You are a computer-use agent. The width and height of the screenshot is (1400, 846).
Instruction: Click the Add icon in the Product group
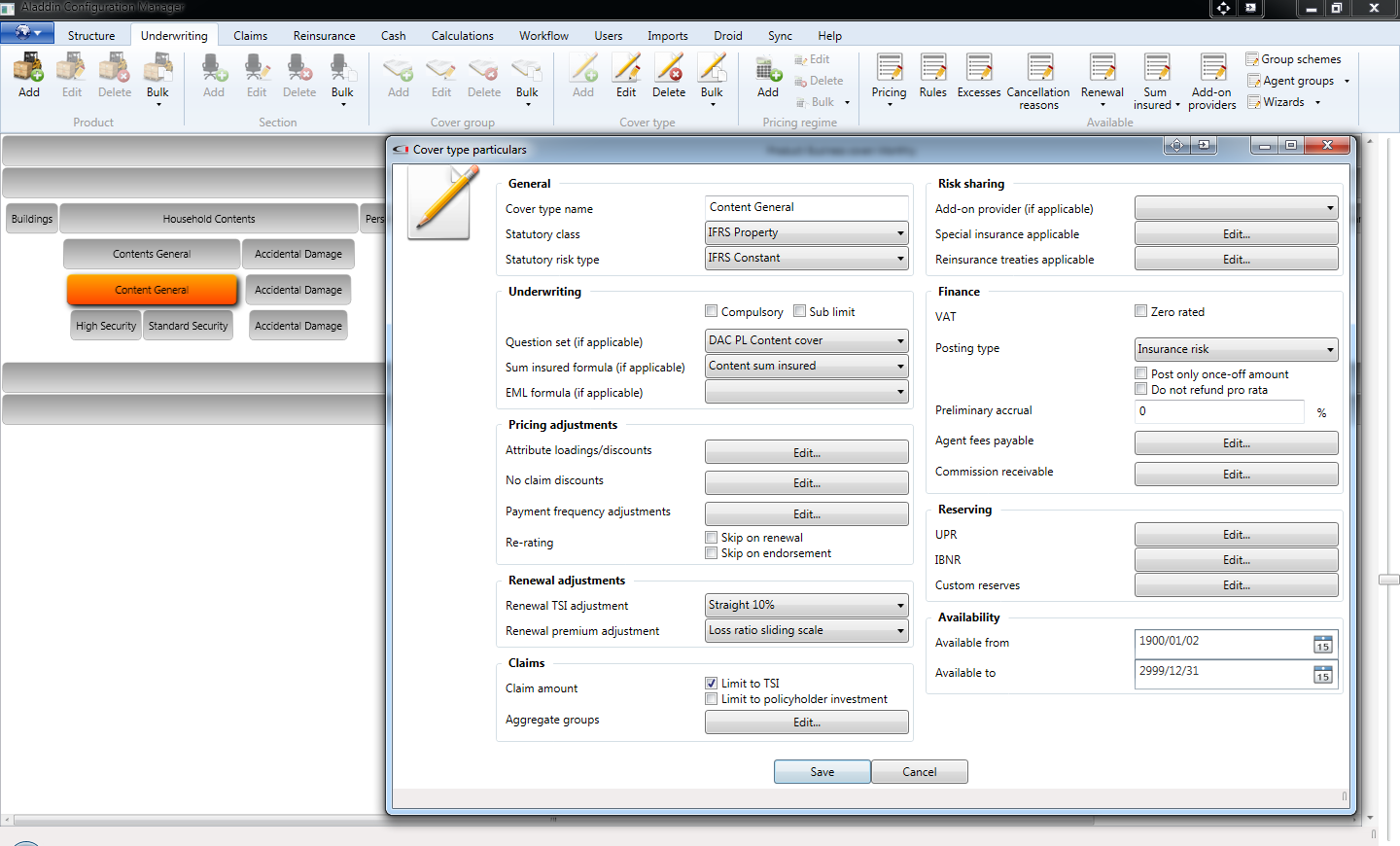(x=28, y=73)
